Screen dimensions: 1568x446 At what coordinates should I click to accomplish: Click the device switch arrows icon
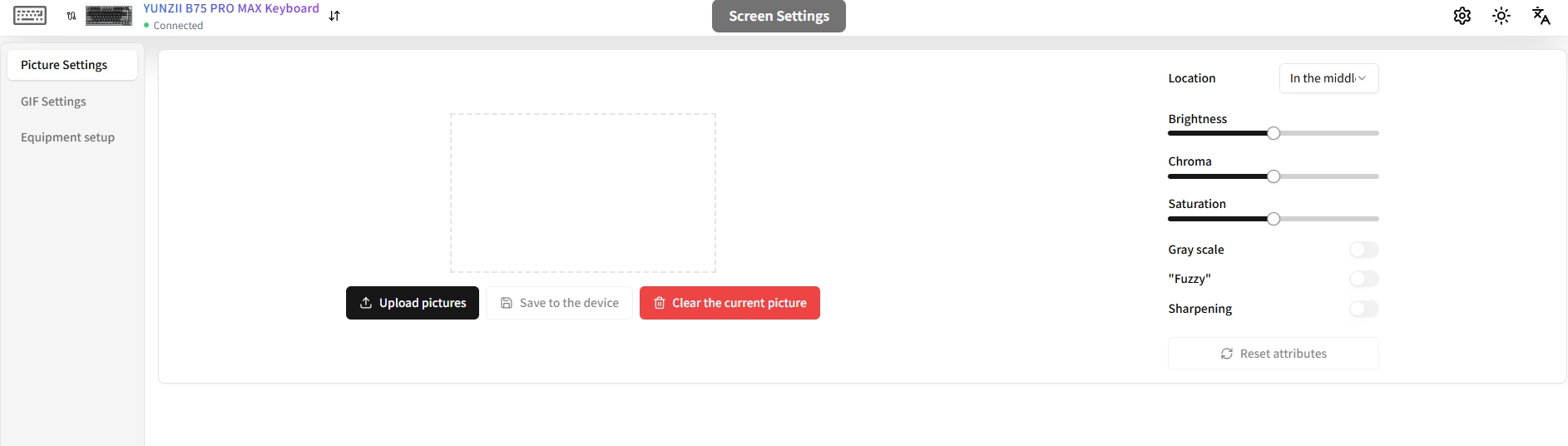click(x=334, y=16)
